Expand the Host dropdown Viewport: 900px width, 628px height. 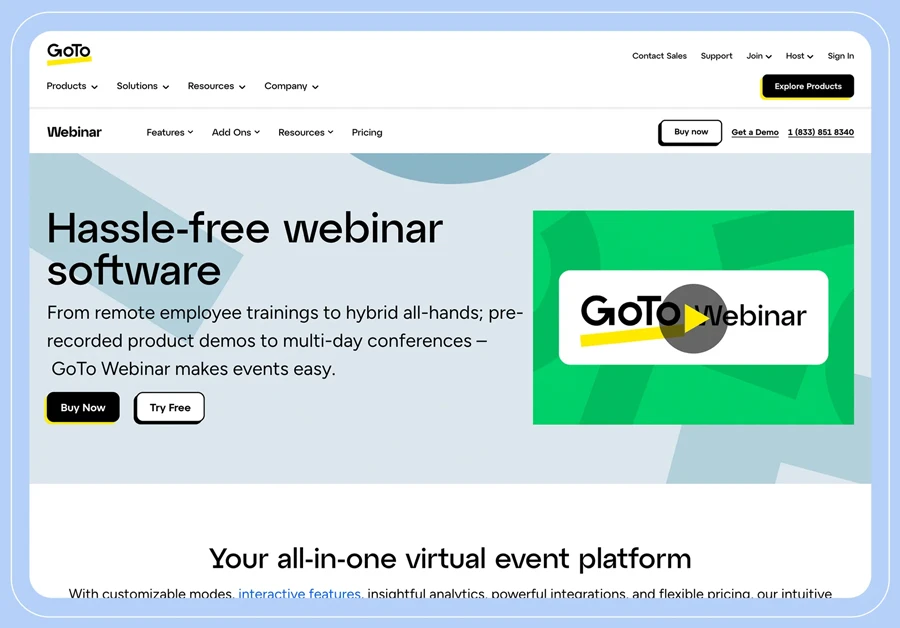(x=799, y=56)
